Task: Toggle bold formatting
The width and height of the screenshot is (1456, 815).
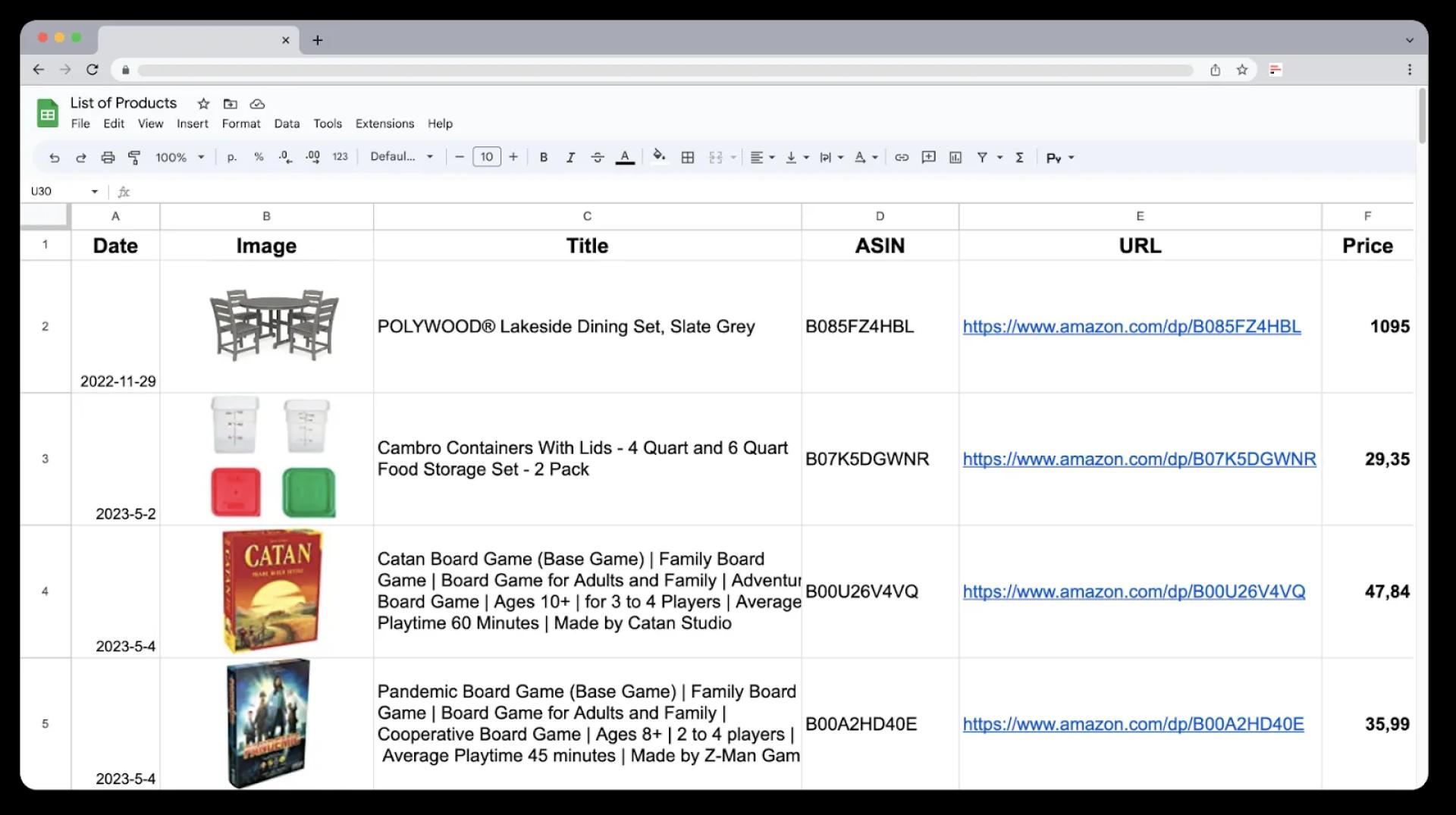Action: pyautogui.click(x=543, y=157)
